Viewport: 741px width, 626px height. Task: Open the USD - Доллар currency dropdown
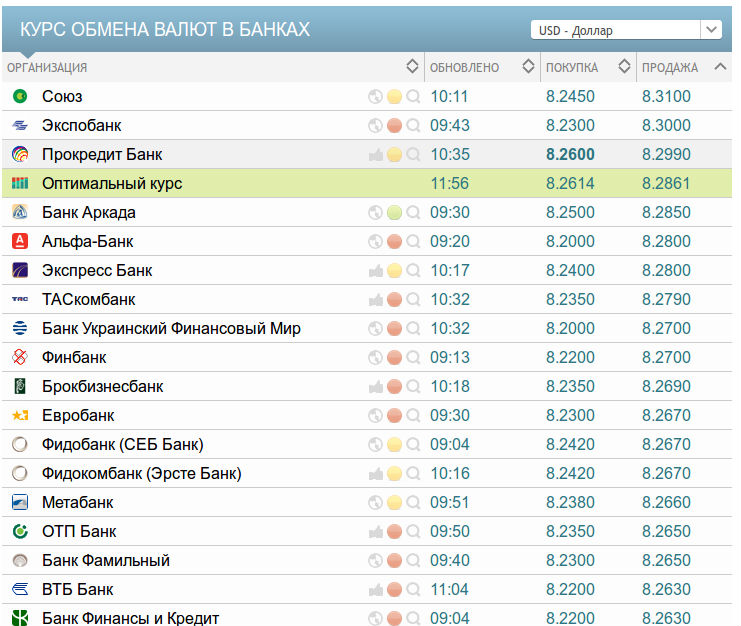click(x=626, y=30)
